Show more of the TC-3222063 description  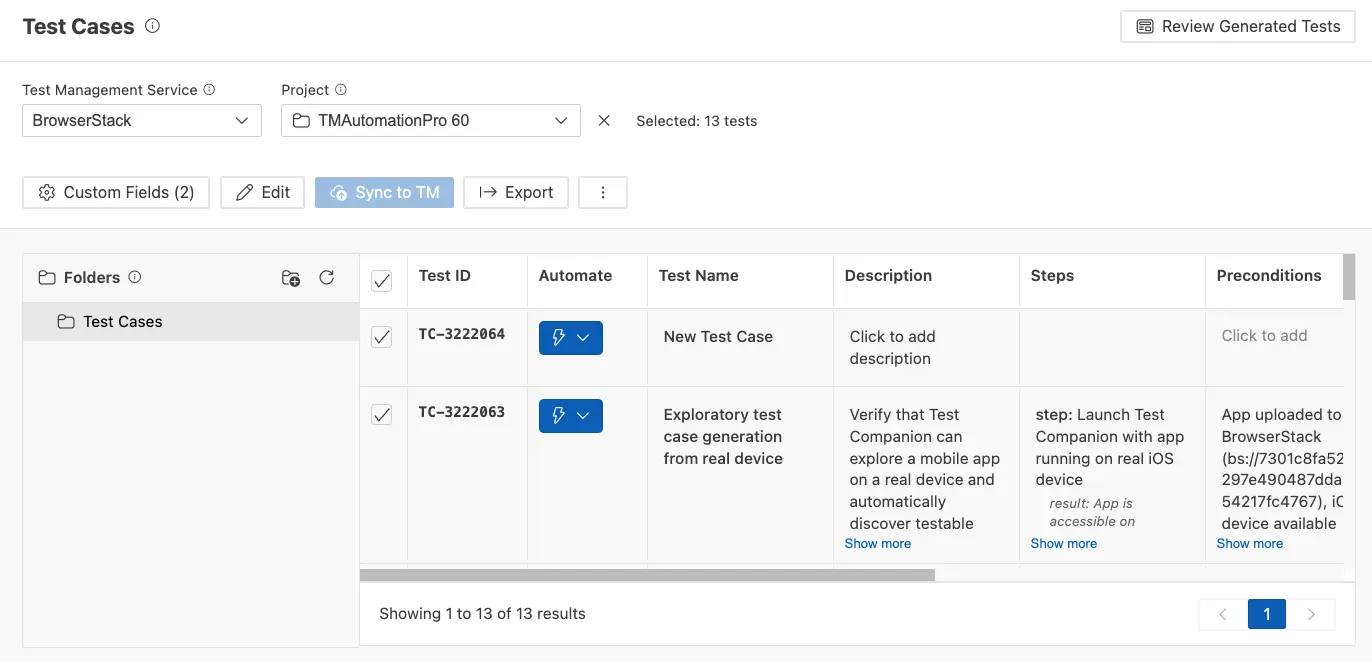(877, 543)
